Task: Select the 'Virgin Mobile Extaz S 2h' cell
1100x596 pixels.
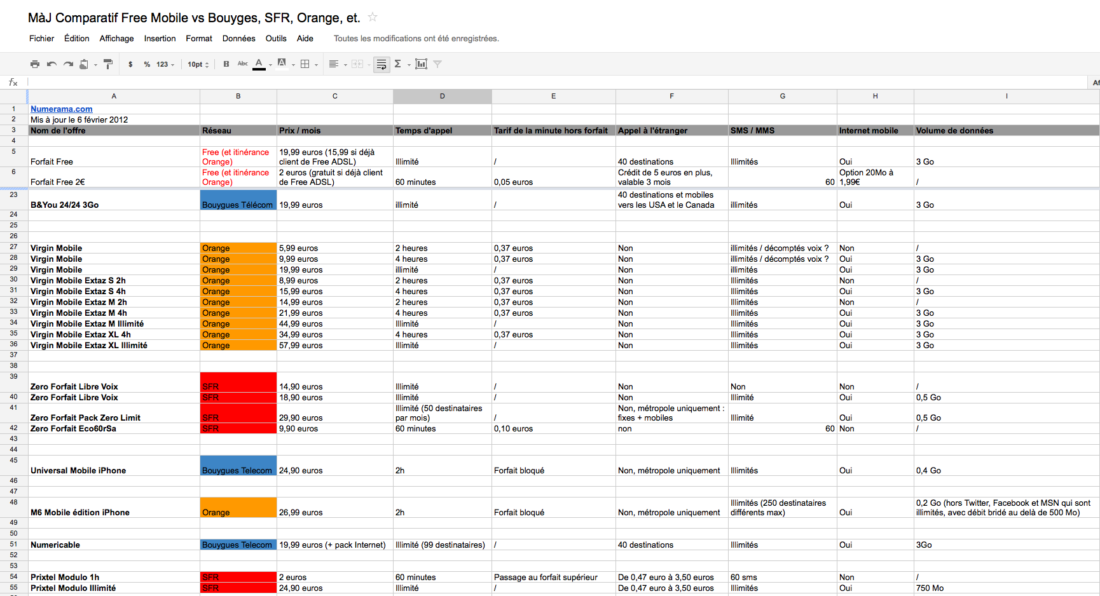Action: coord(114,280)
